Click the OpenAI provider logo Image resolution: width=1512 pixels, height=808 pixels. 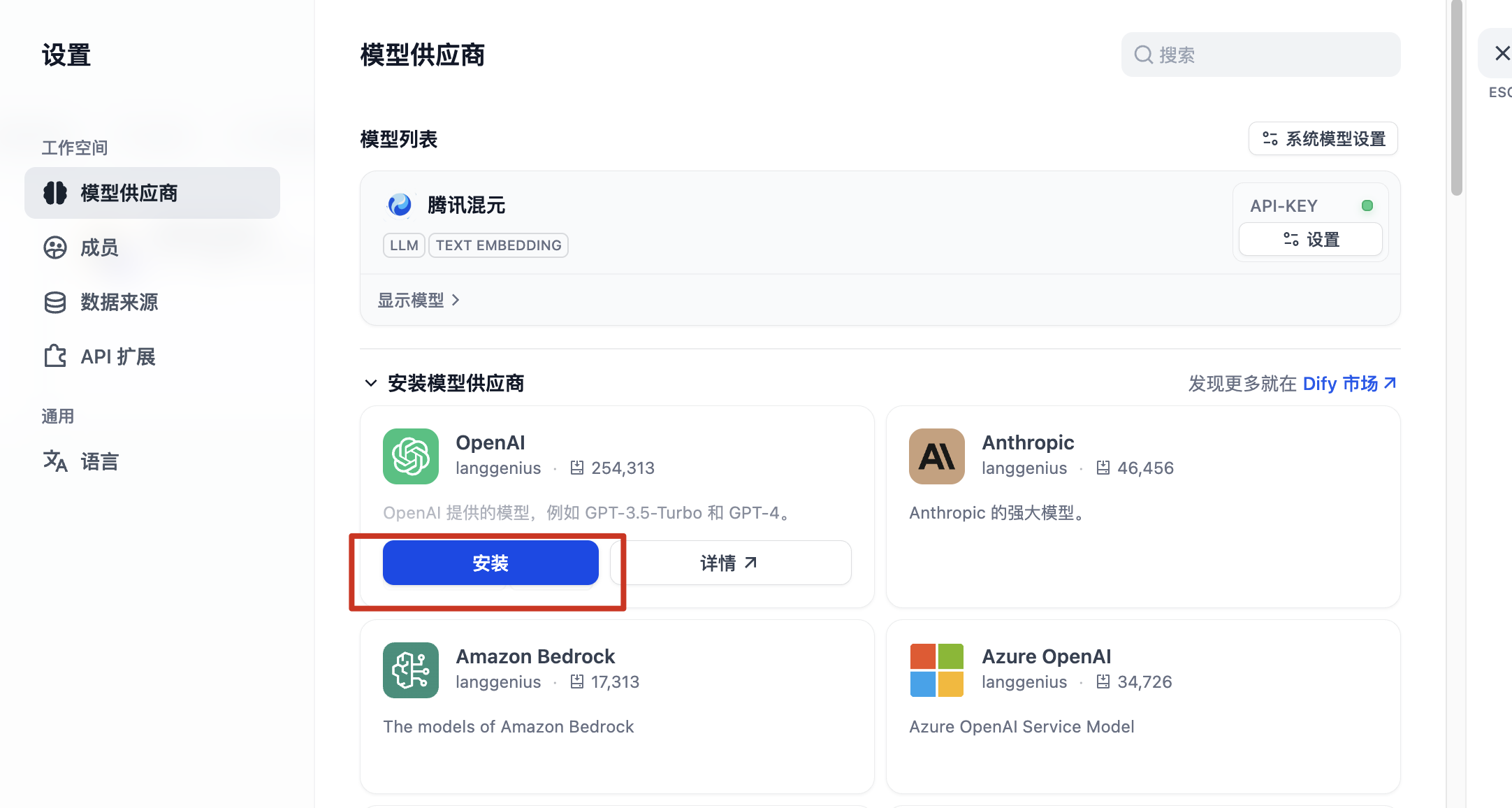(x=410, y=456)
